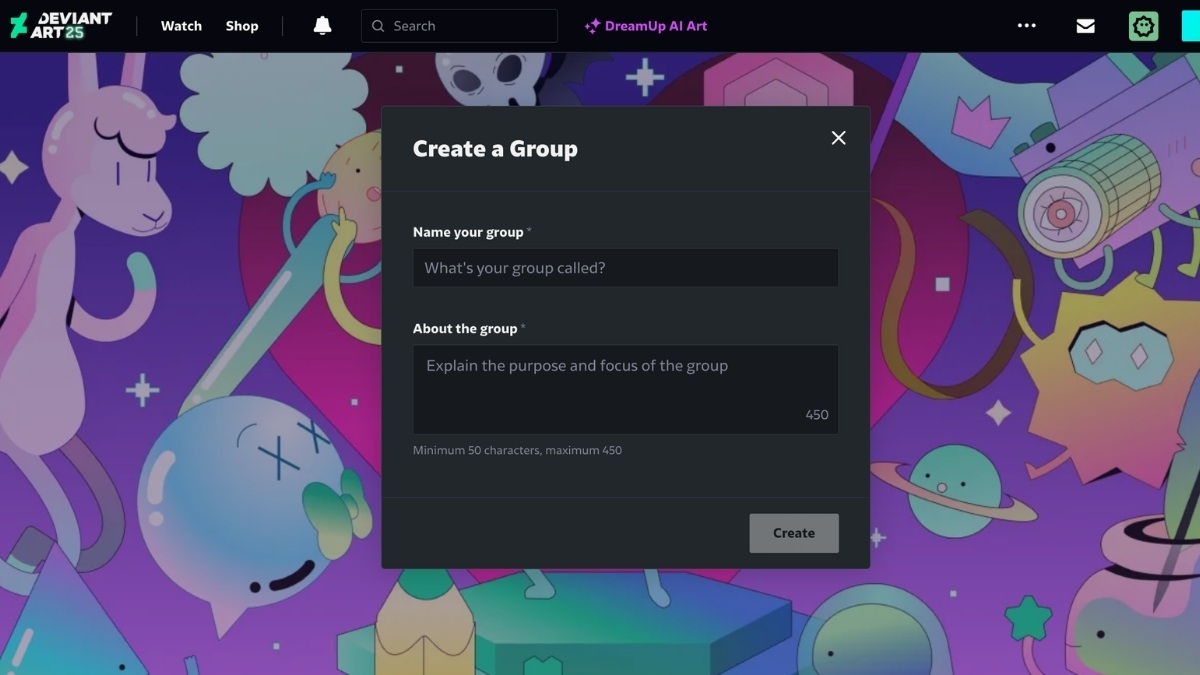
Task: Click the cyan button at top-right edge
Action: pyautogui.click(x=1190, y=26)
